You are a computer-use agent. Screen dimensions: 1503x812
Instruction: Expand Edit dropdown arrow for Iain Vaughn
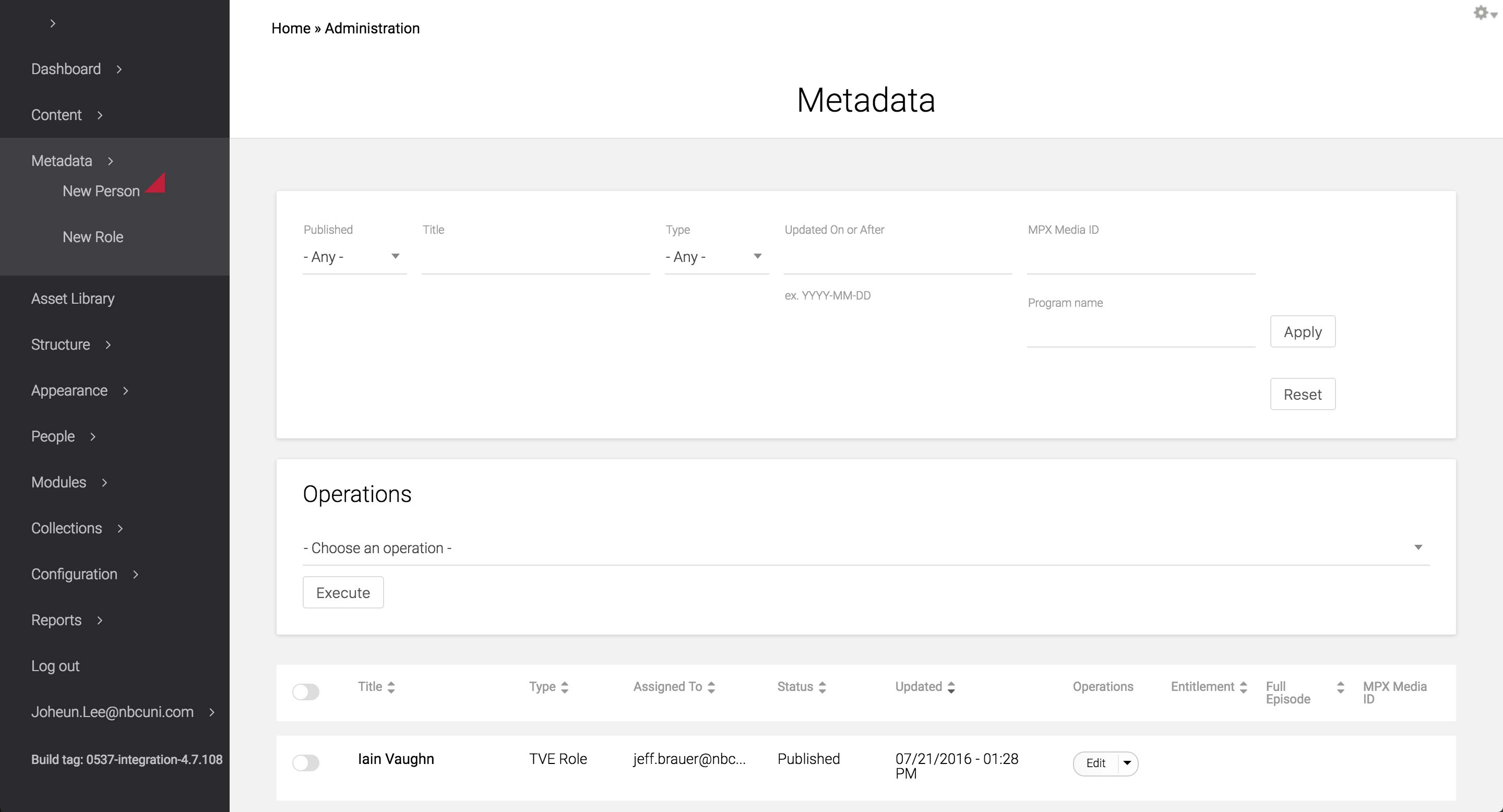[1127, 763]
